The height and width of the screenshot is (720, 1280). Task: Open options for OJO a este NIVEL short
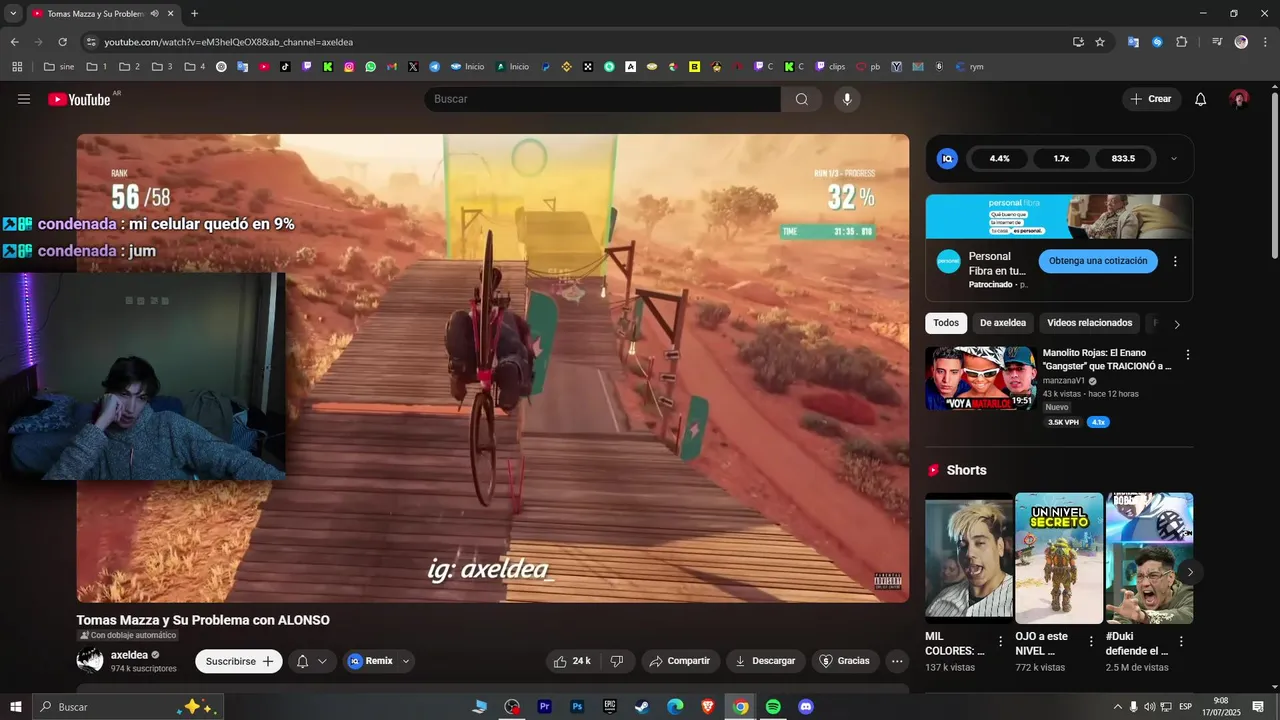[x=1091, y=642]
